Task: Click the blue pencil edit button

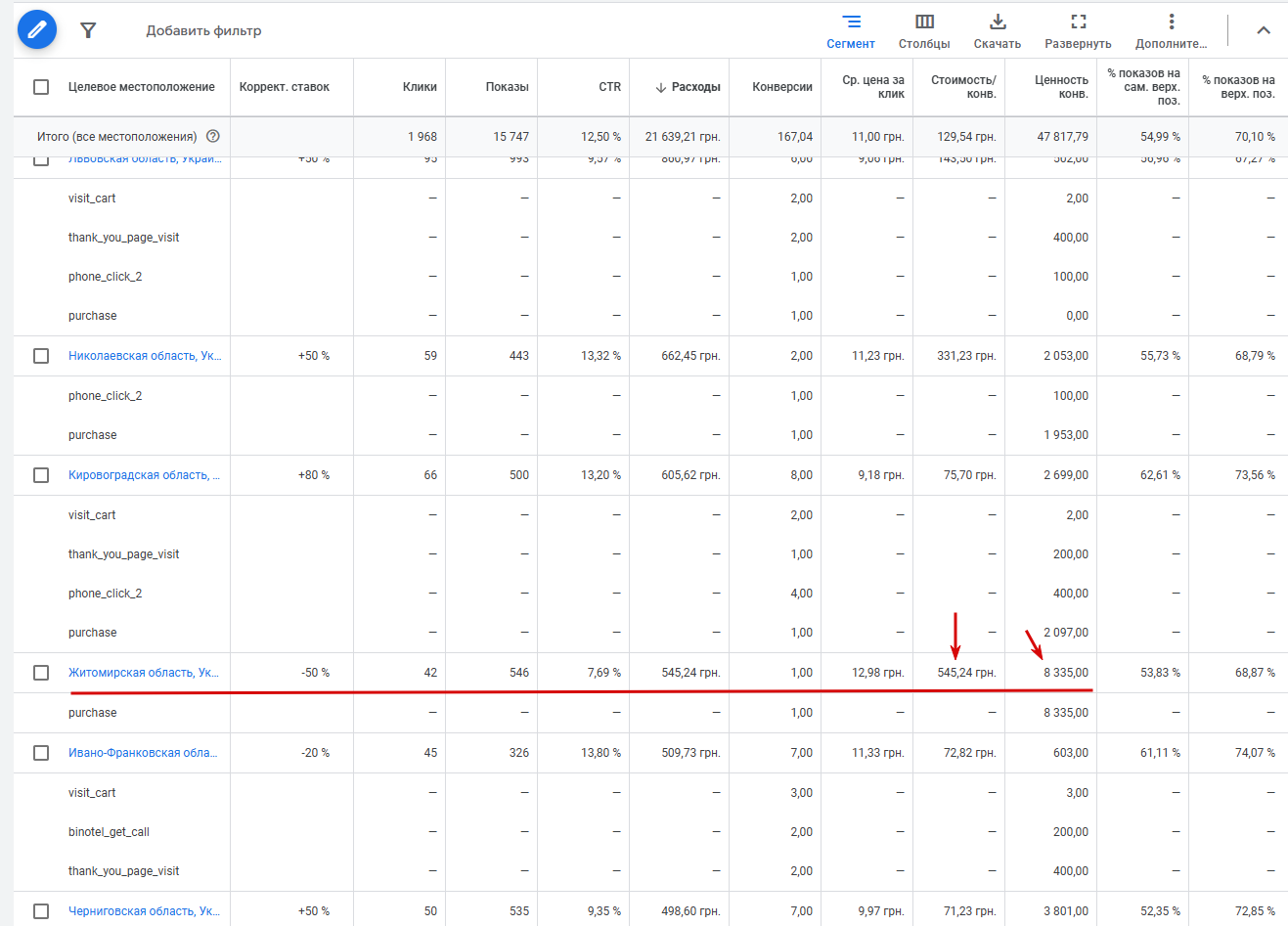Action: [37, 30]
